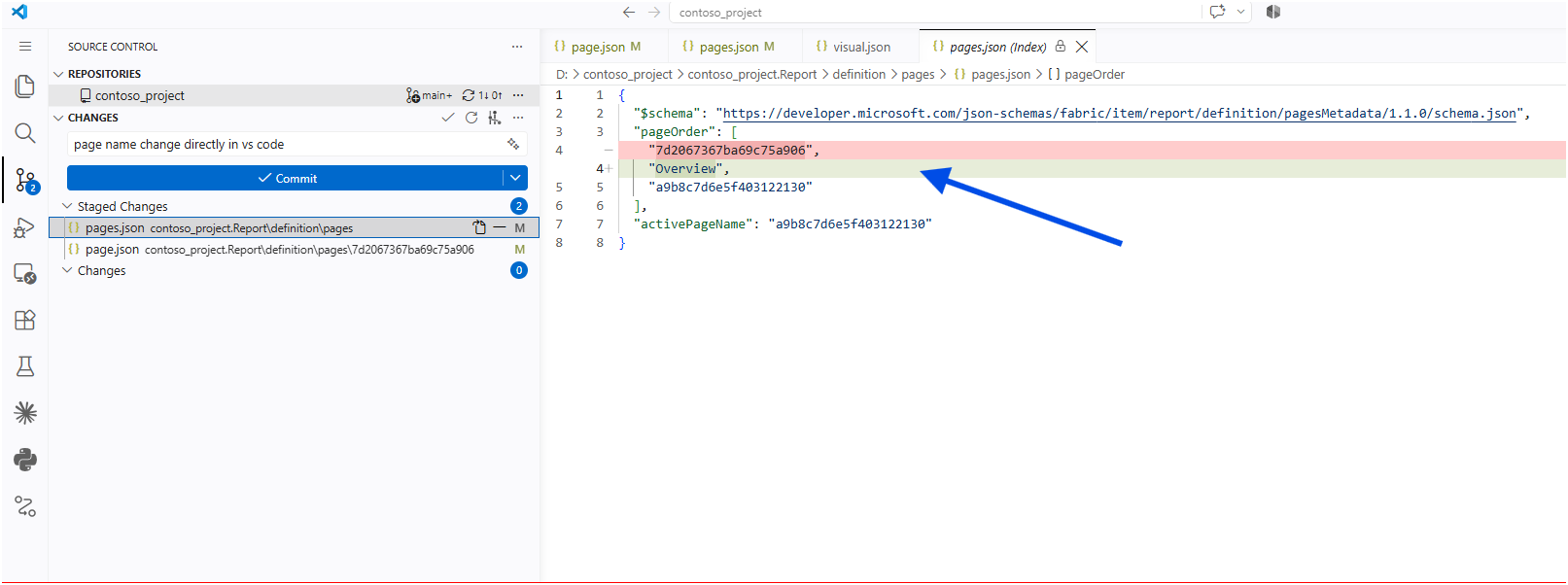Open the Testing flask icon view
1568x585 pixels.
(25, 366)
